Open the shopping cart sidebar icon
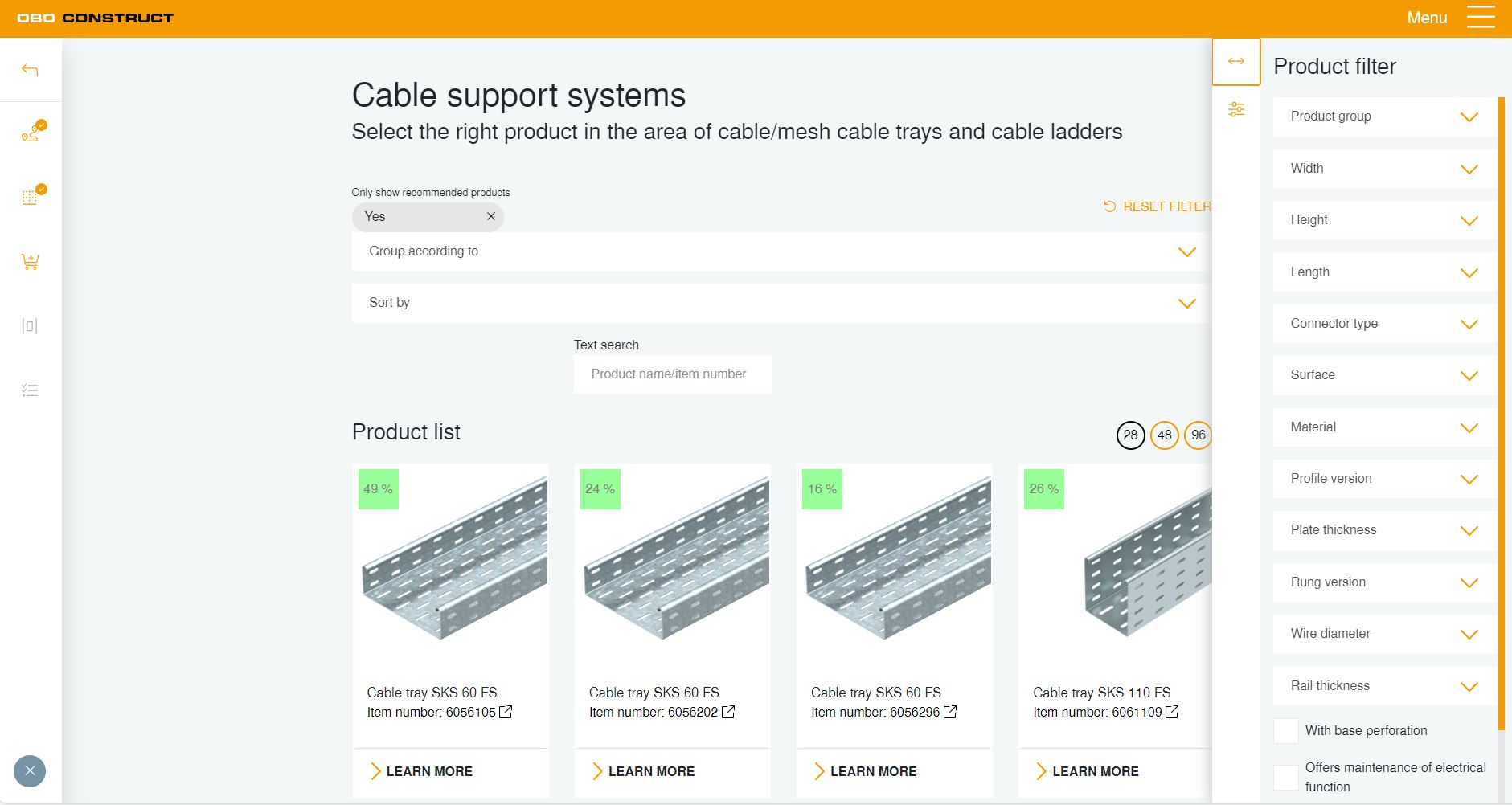The image size is (1512, 805). click(30, 262)
